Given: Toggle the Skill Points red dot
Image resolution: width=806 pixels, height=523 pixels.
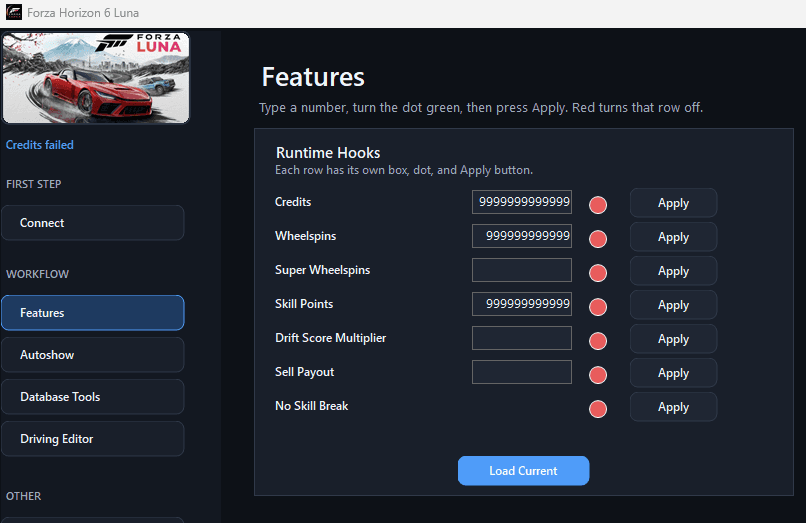Looking at the screenshot, I should [x=598, y=306].
